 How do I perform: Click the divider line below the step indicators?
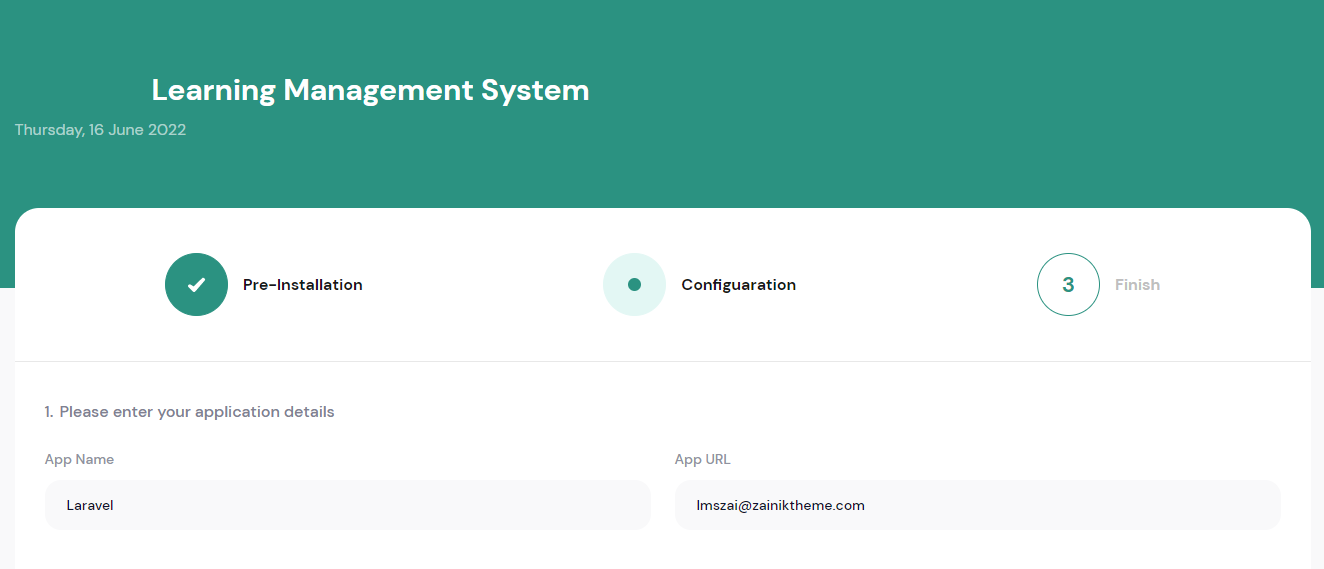pyautogui.click(x=662, y=361)
